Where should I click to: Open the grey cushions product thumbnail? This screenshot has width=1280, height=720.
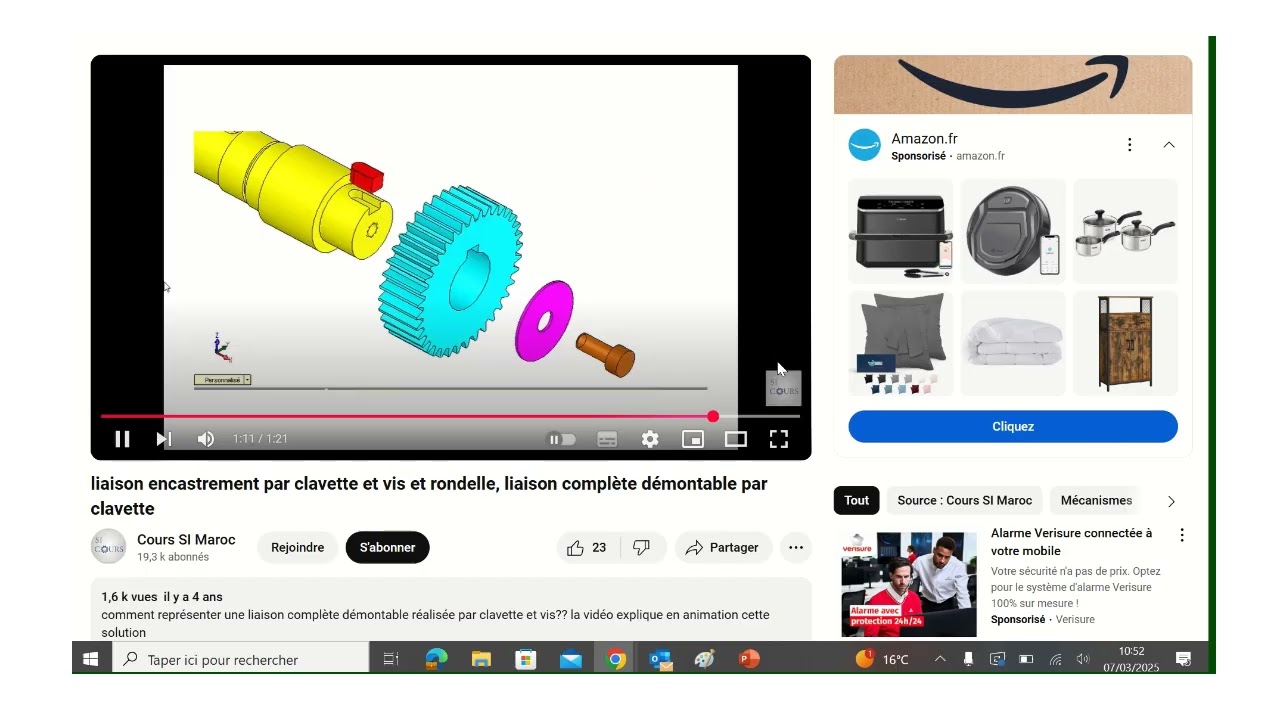[x=901, y=343]
